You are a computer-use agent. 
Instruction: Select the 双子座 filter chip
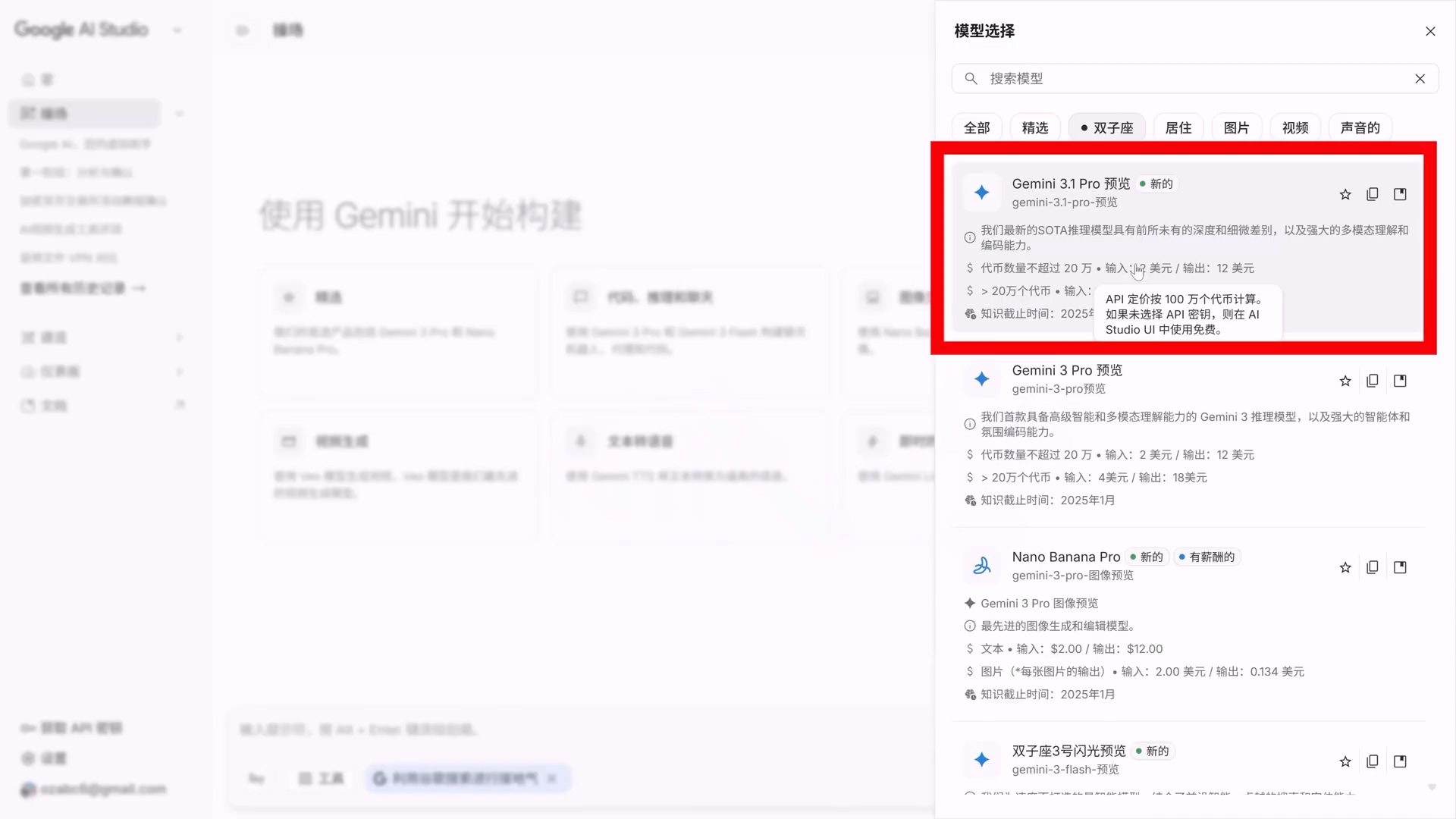point(1106,128)
